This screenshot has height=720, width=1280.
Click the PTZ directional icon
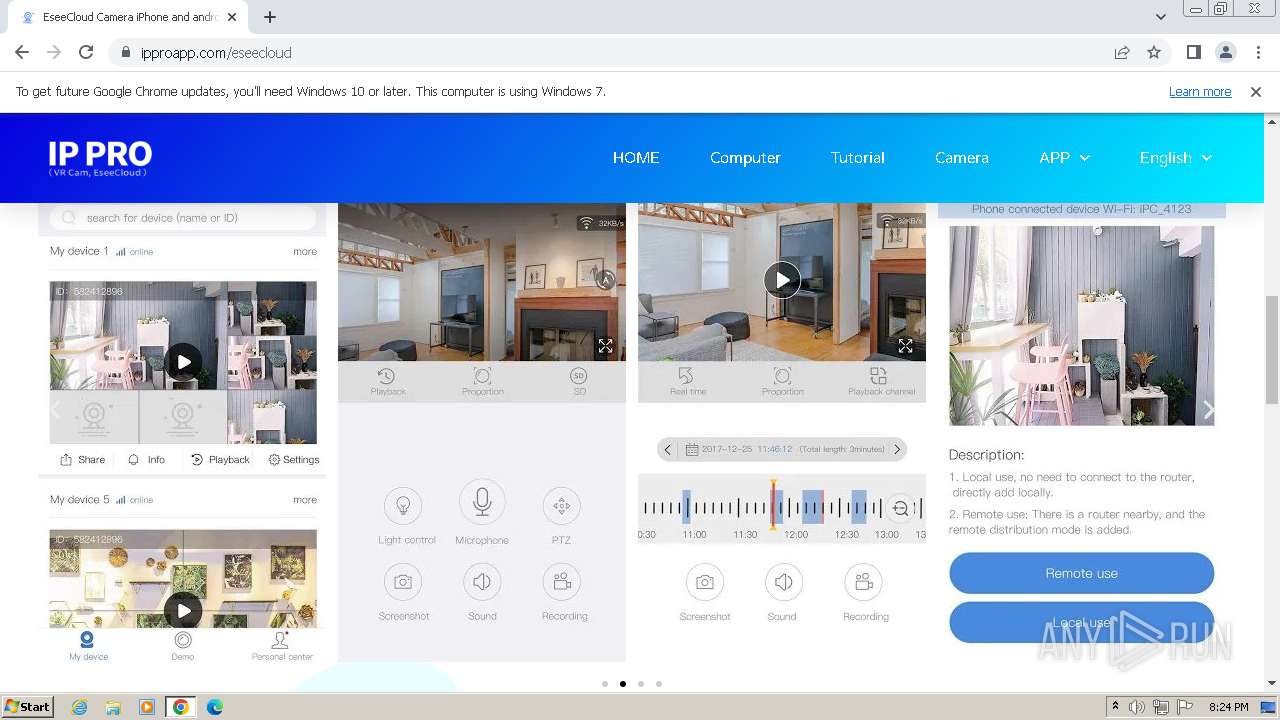(561, 506)
